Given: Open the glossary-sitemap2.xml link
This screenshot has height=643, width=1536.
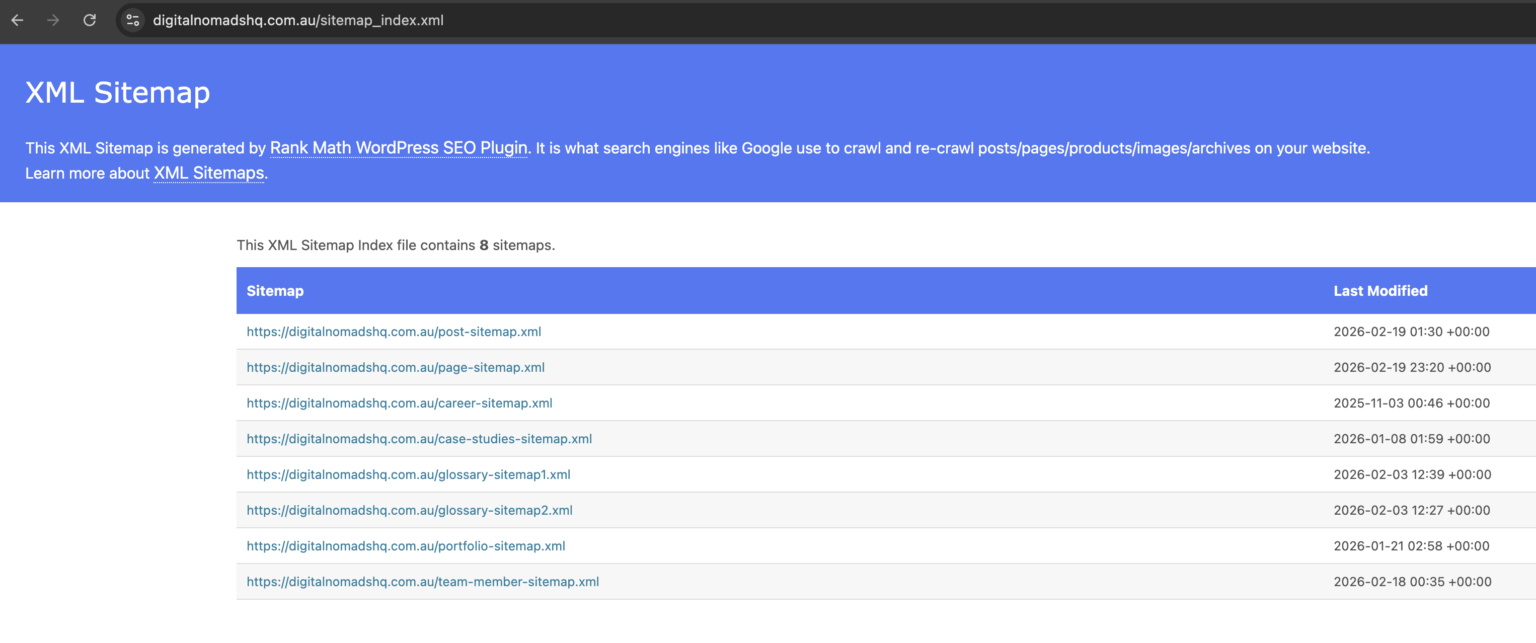Looking at the screenshot, I should point(410,510).
